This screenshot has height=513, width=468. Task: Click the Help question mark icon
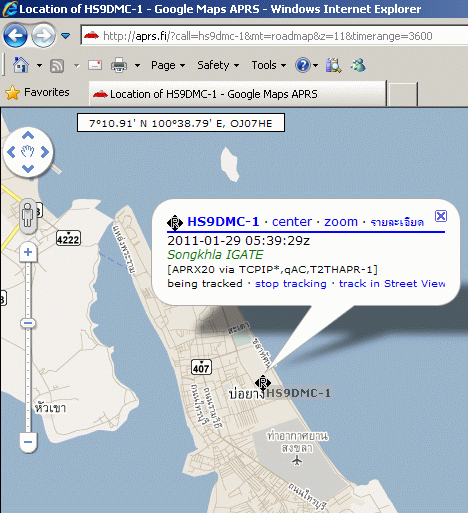[x=303, y=65]
